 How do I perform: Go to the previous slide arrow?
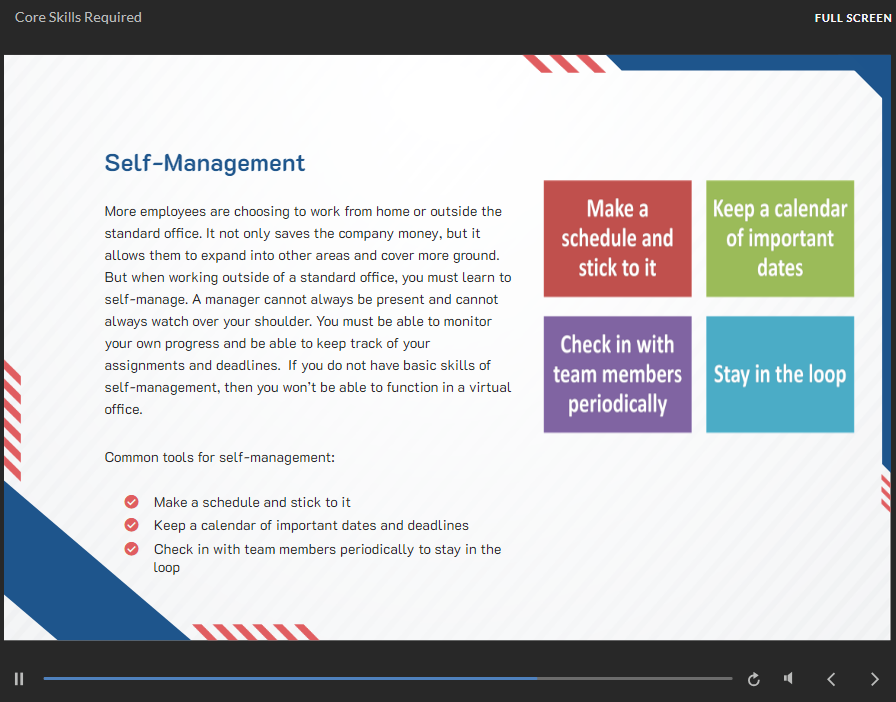click(831, 679)
